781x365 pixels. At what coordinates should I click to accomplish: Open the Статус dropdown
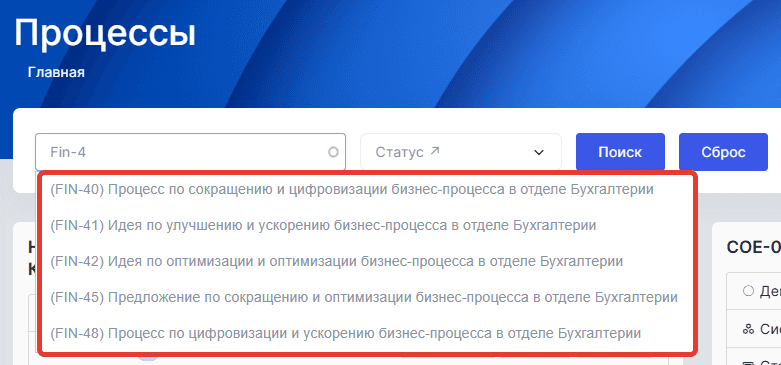(461, 152)
